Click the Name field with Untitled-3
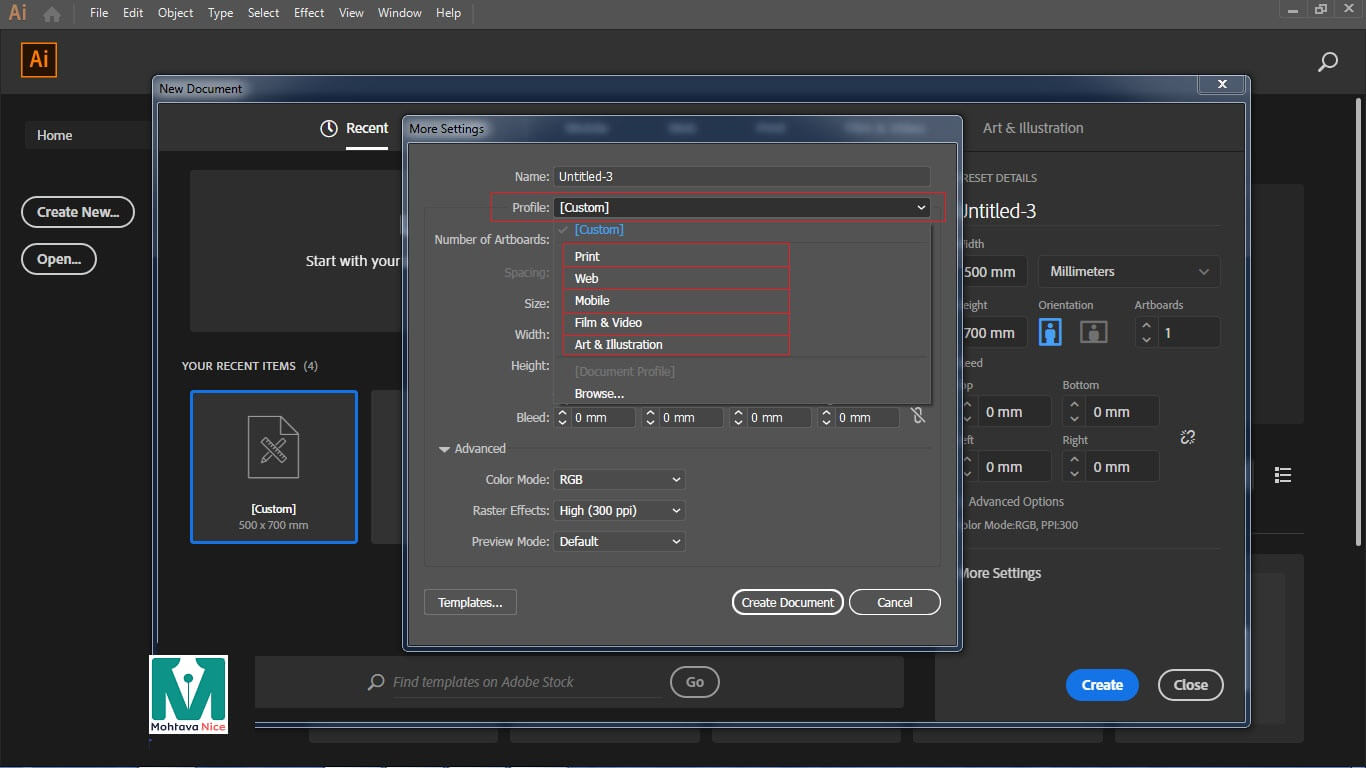Image resolution: width=1366 pixels, height=768 pixels. tap(740, 177)
